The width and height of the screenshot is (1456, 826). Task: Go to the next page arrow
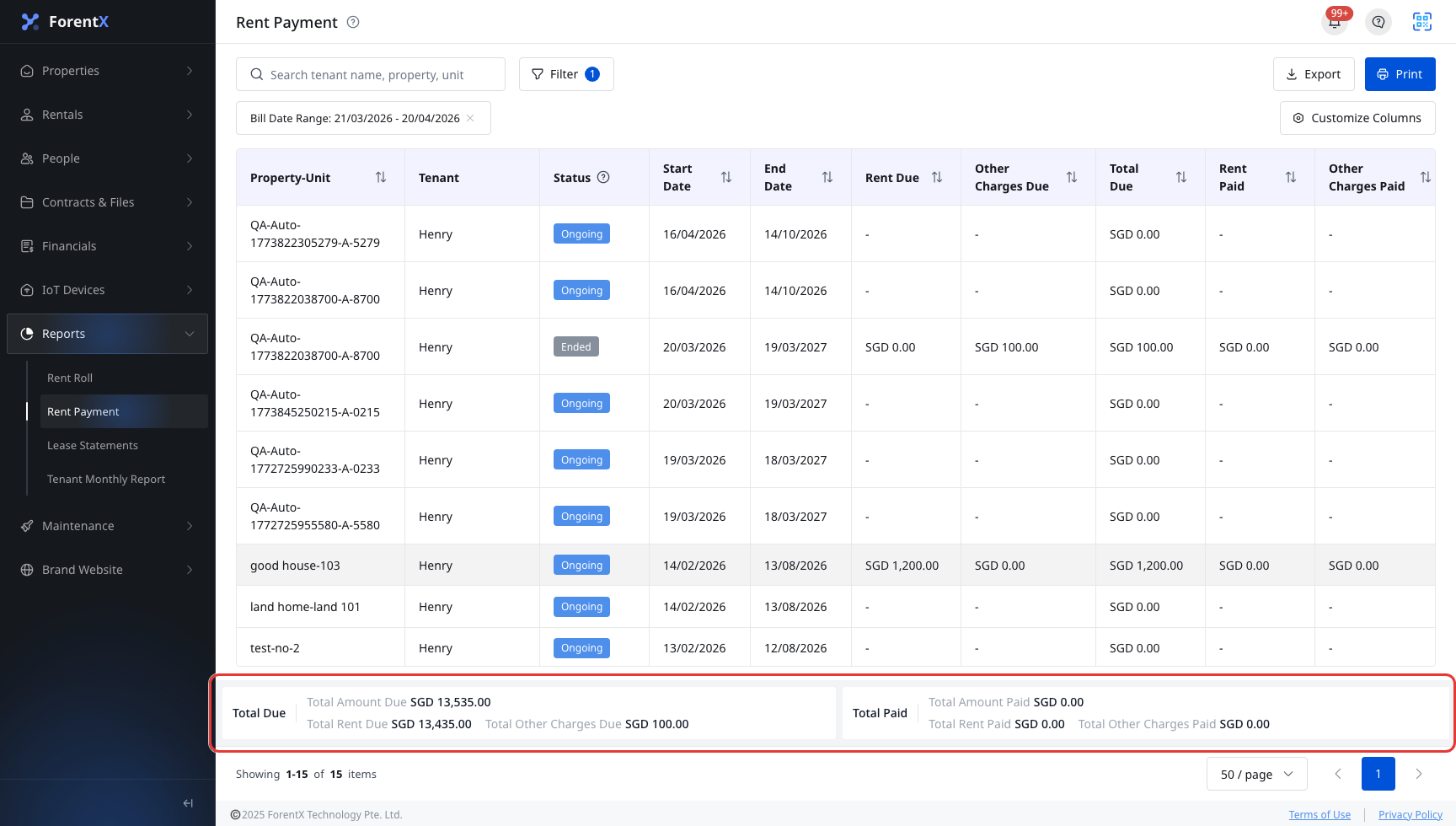pyautogui.click(x=1419, y=774)
